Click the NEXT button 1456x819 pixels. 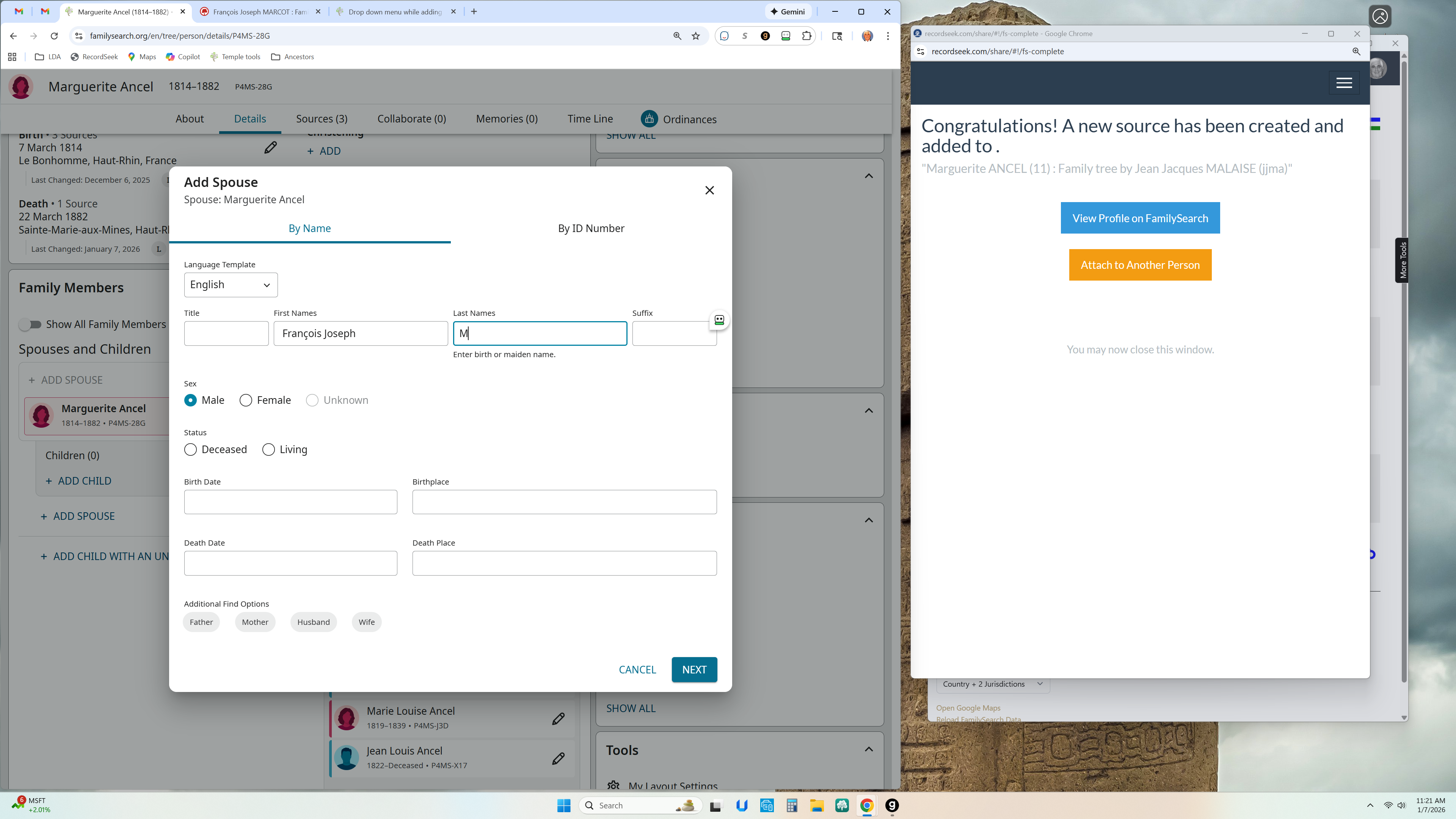click(694, 670)
